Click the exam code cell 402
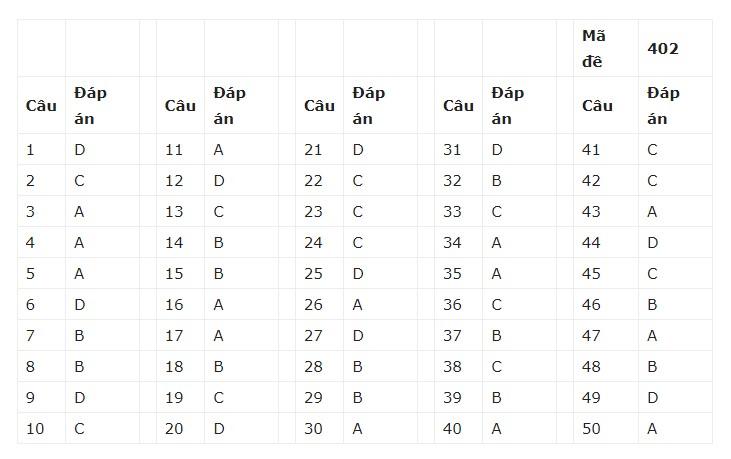This screenshot has height=459, width=731. click(x=664, y=48)
